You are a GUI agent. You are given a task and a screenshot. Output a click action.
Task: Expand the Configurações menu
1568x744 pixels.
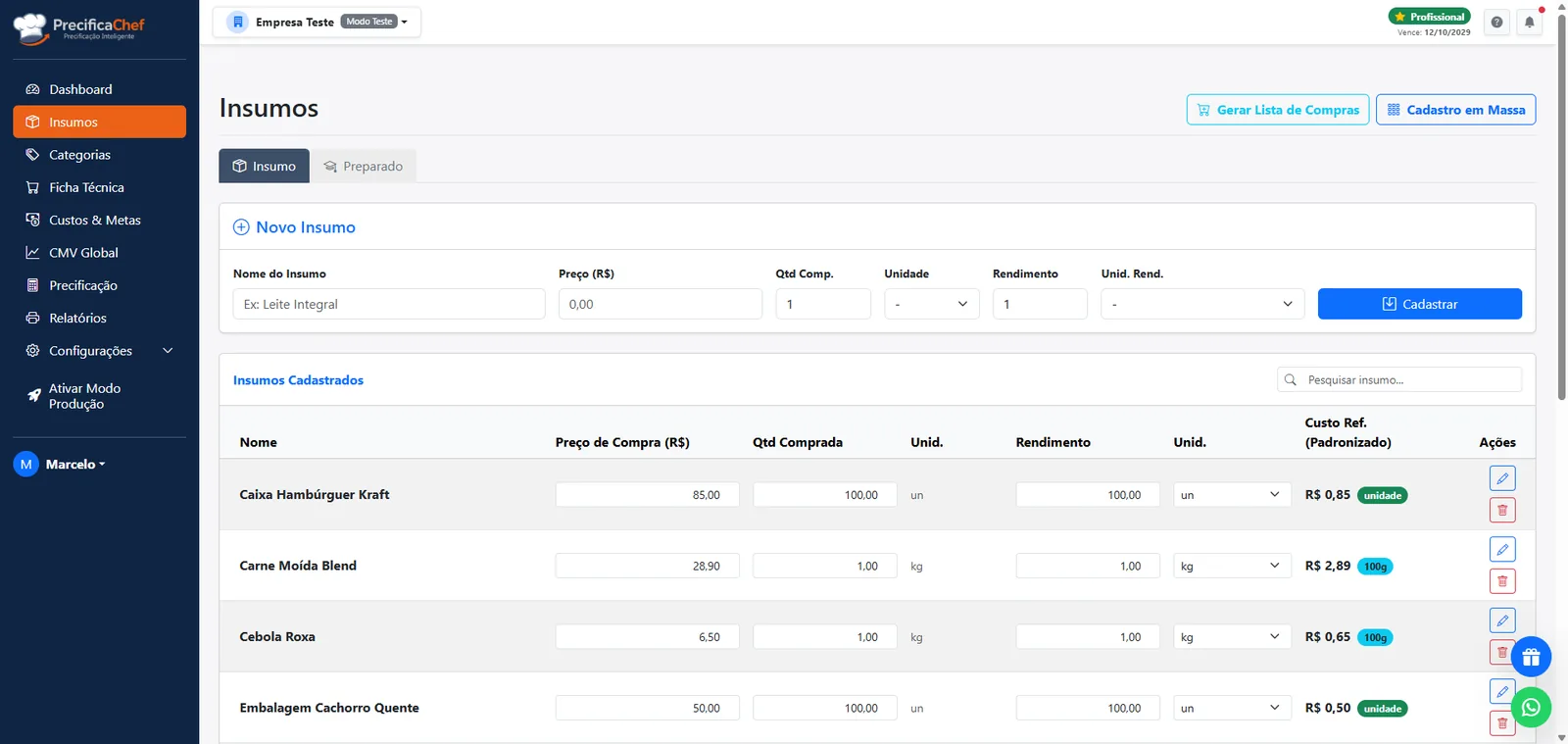[x=99, y=351]
